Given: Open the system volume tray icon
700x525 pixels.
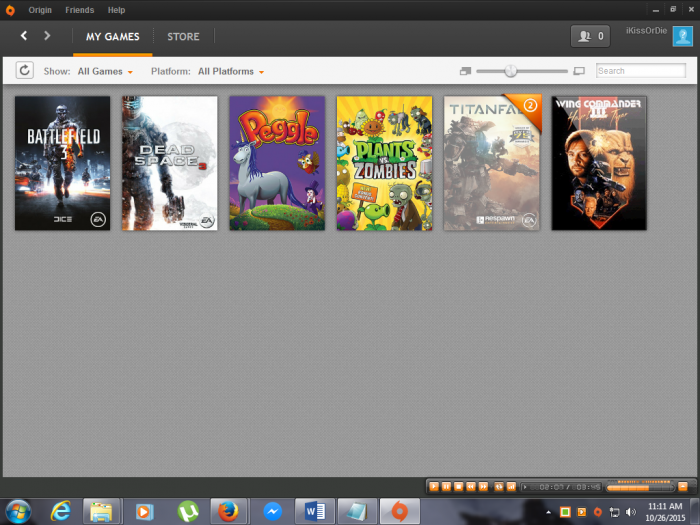Looking at the screenshot, I should click(630, 512).
